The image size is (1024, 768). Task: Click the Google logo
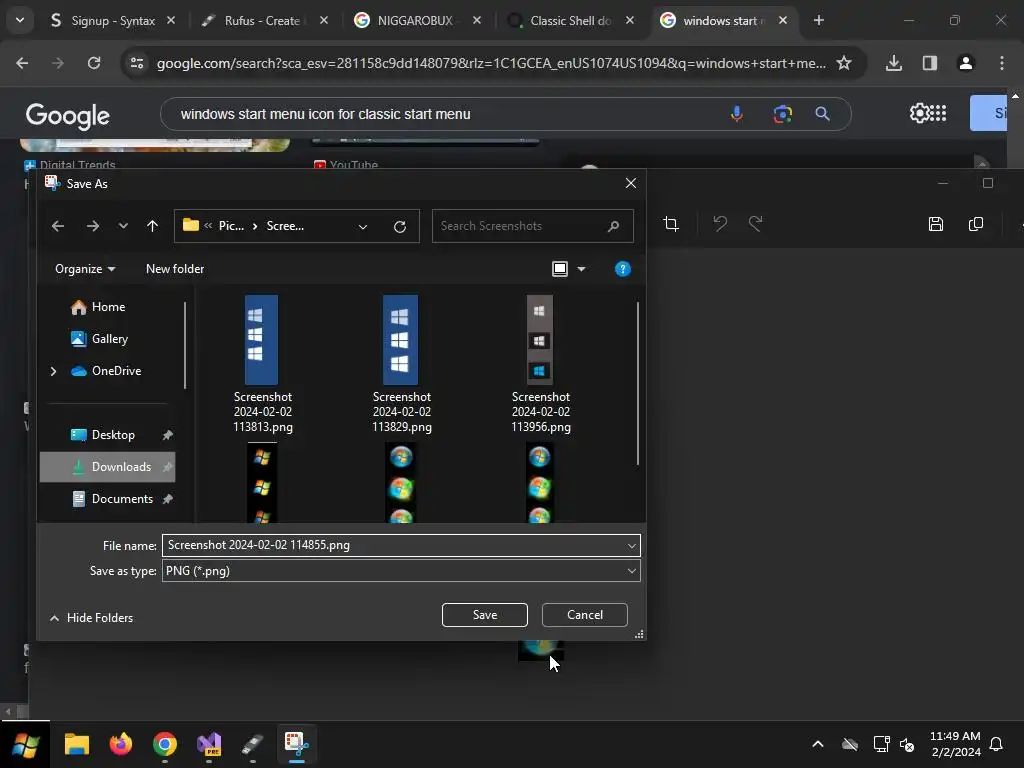68,116
